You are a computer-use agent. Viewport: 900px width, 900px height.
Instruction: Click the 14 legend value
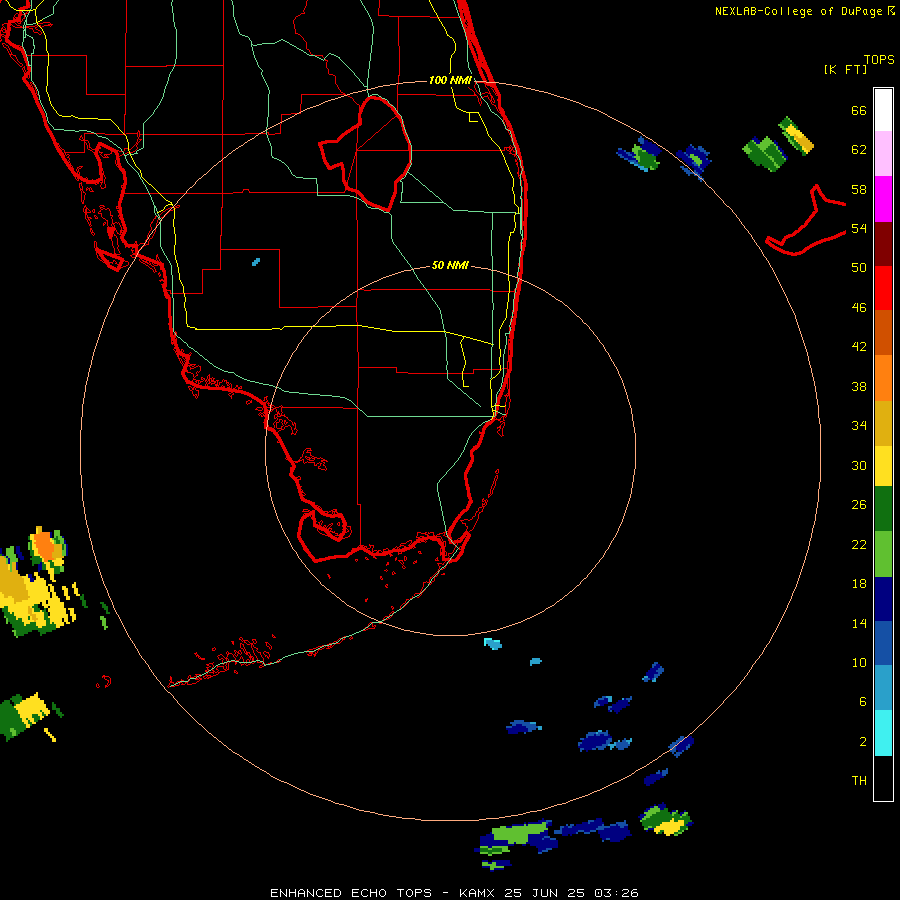pos(859,623)
